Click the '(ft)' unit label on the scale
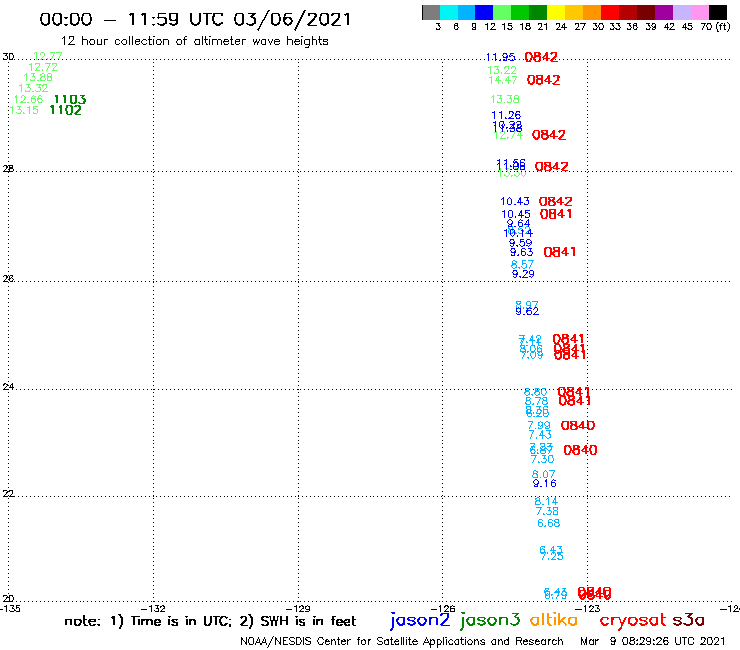 click(x=723, y=26)
